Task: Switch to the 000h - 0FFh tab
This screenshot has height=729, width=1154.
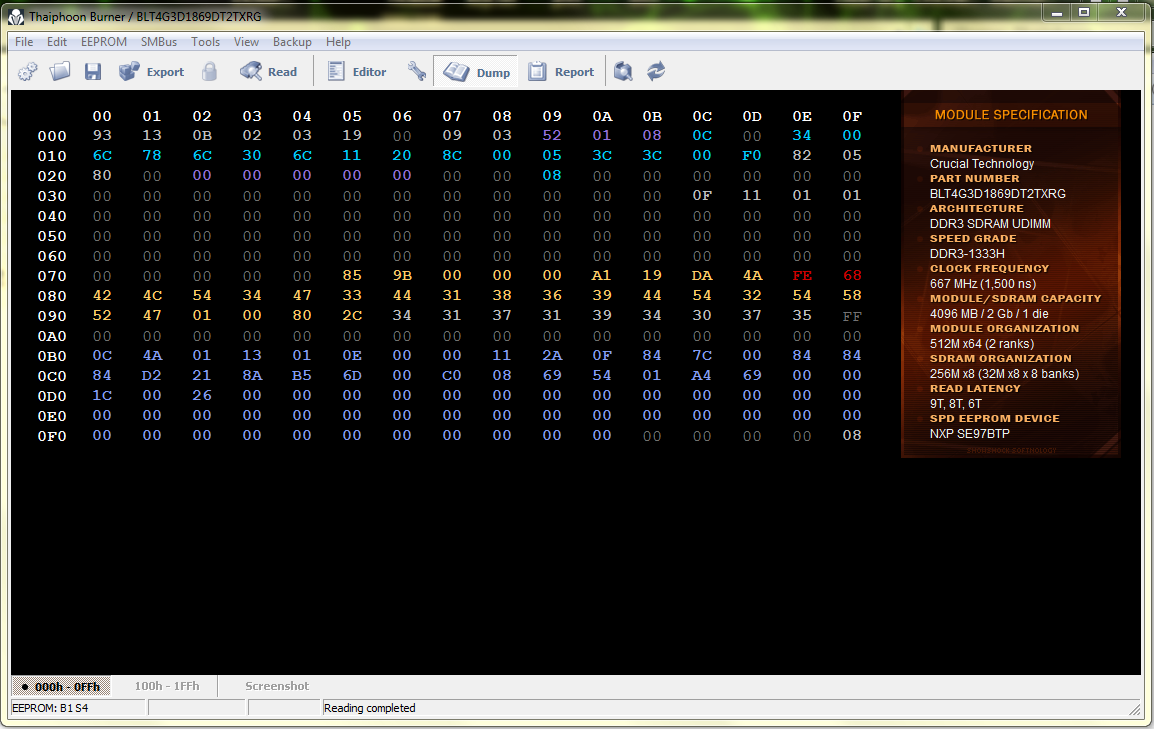Action: pyautogui.click(x=61, y=686)
